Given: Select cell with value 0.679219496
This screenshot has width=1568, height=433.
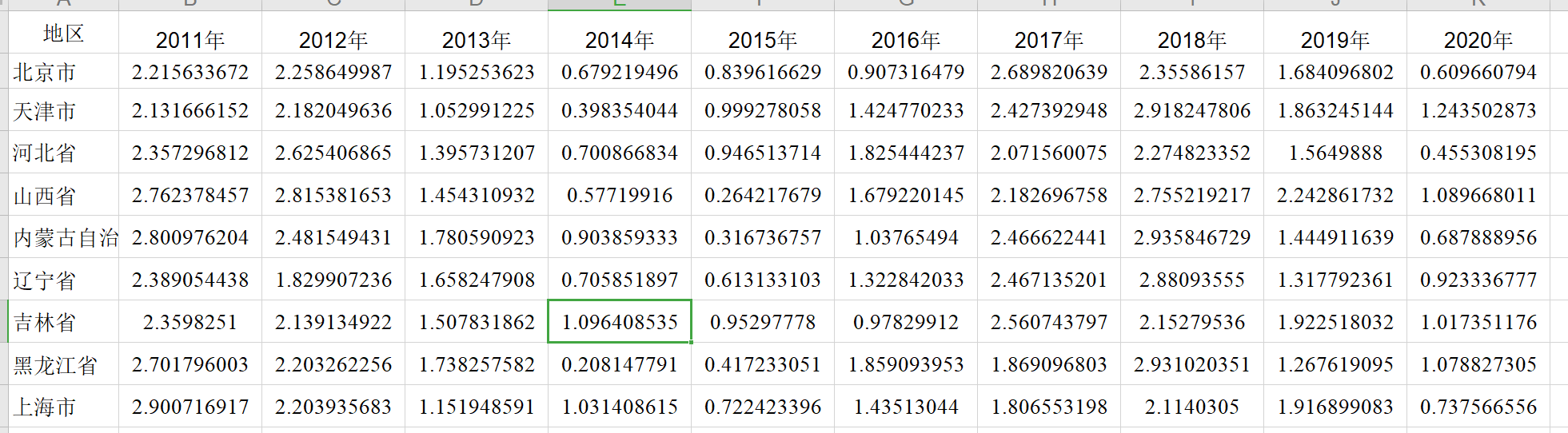Looking at the screenshot, I should [620, 72].
